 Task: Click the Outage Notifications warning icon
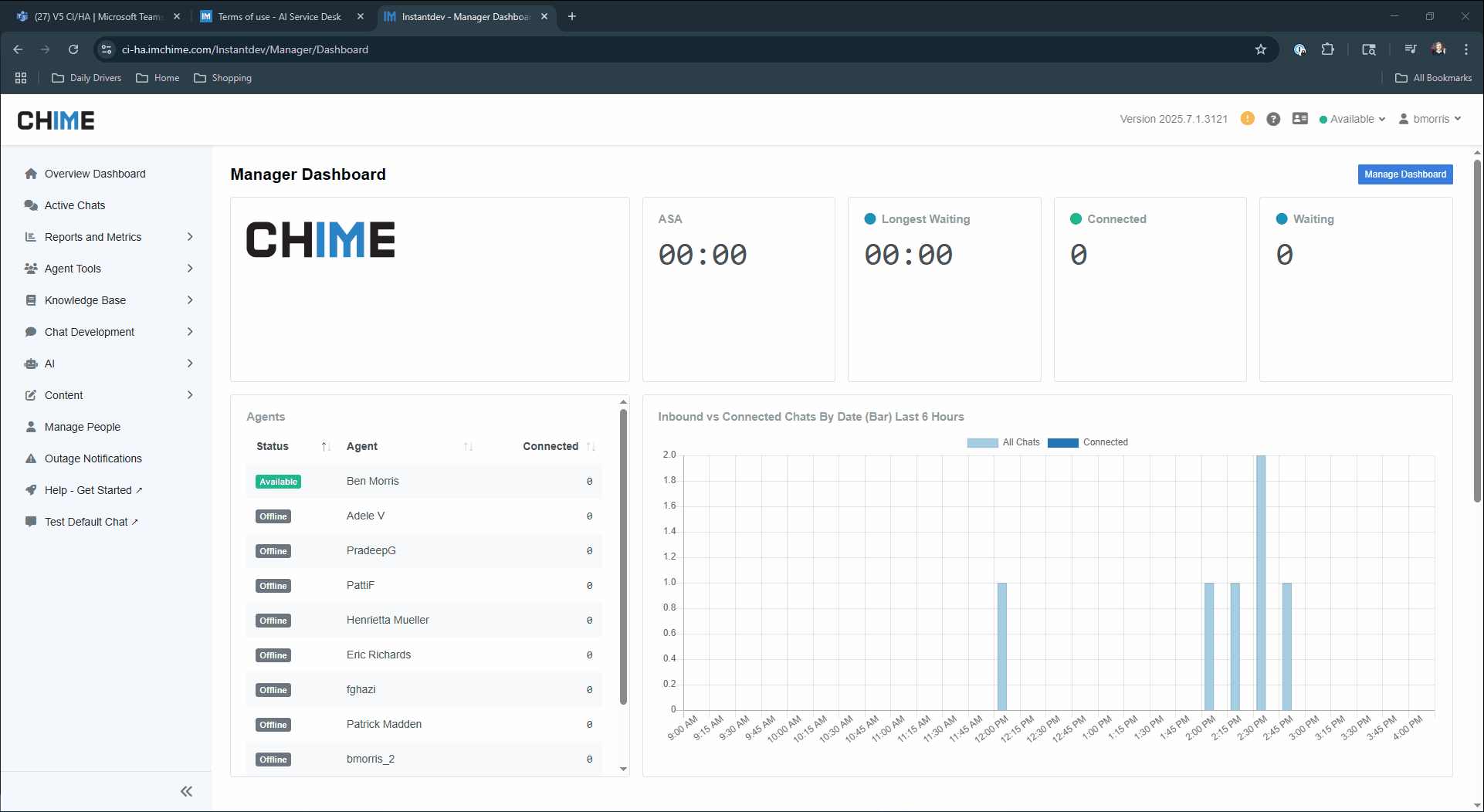point(31,458)
